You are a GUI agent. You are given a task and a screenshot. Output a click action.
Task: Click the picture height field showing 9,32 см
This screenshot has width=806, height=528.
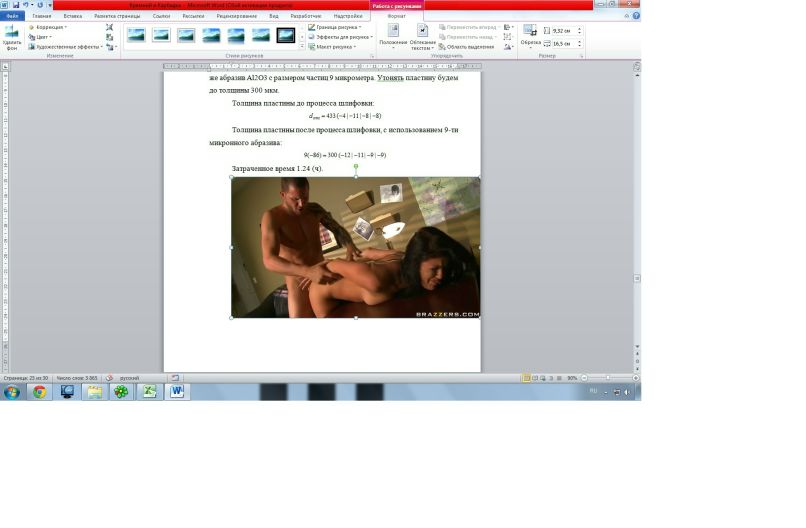[x=561, y=31]
